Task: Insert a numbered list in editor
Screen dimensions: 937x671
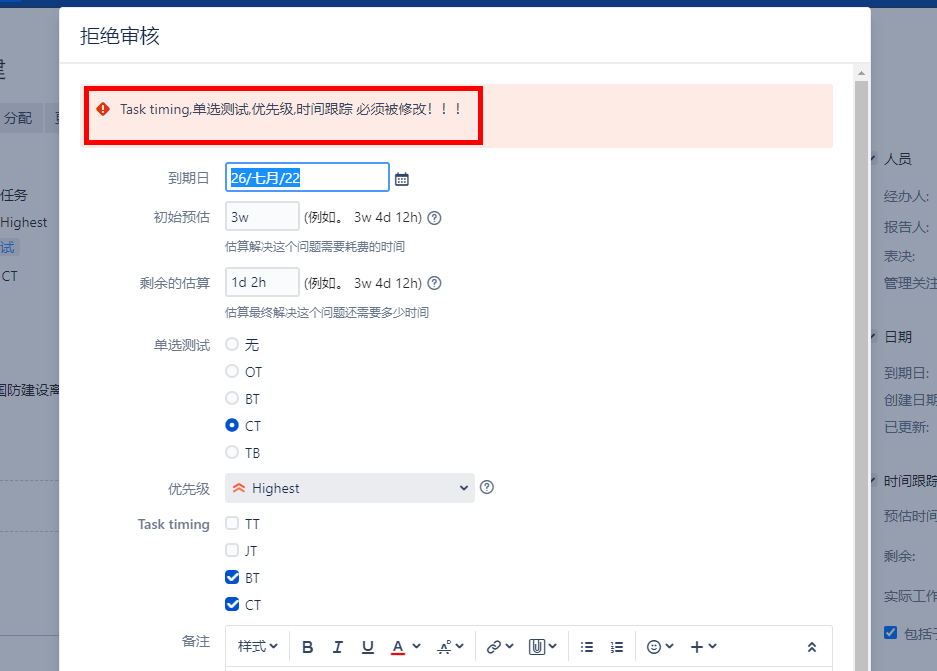Action: point(617,647)
